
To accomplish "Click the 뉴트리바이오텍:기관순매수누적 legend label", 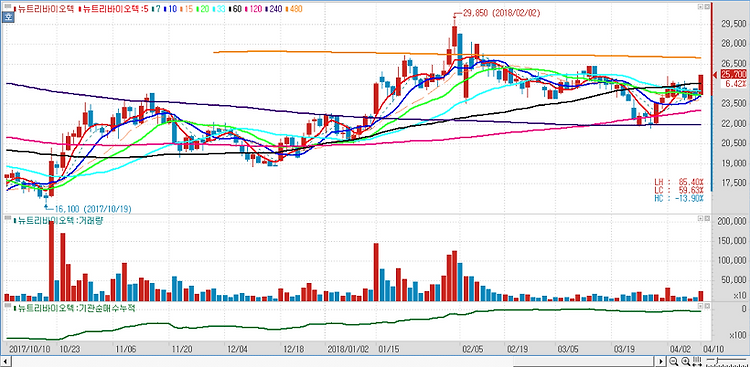I will point(75,308).
